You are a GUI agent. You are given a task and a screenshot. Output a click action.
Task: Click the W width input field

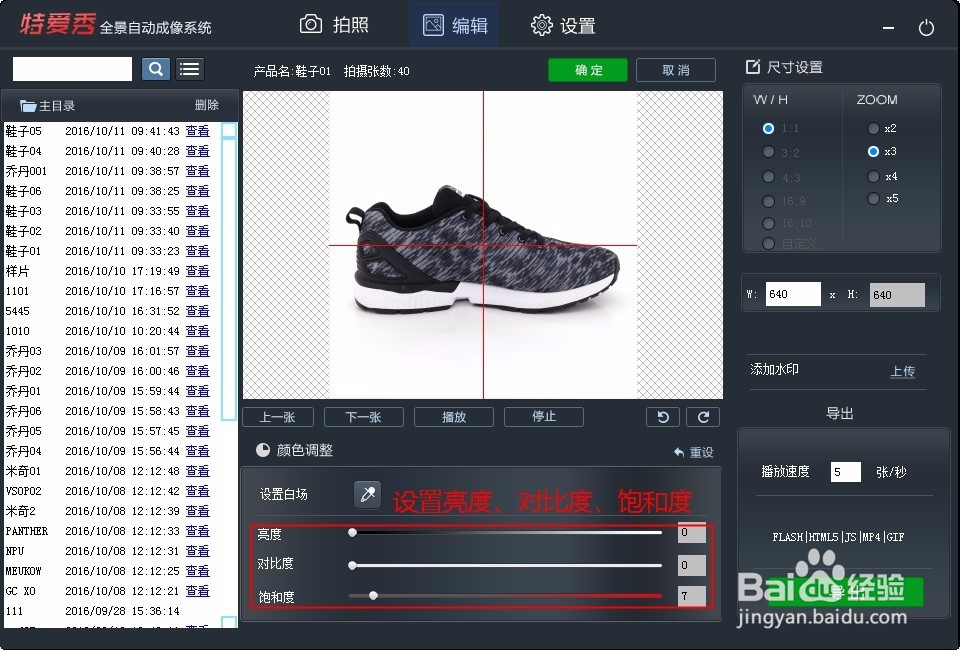[793, 294]
